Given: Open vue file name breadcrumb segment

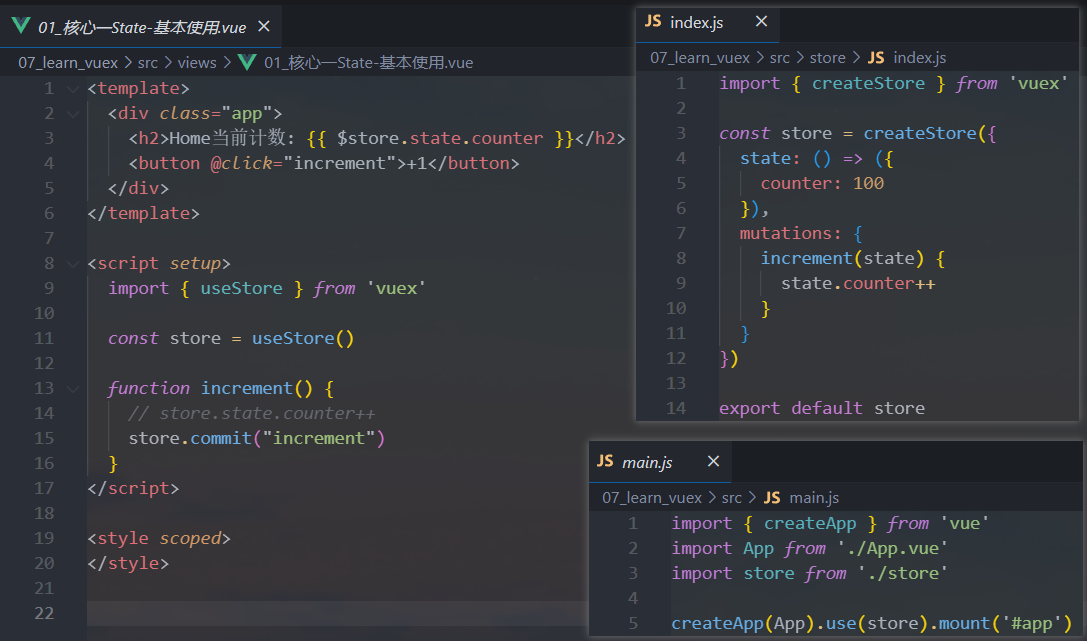Looking at the screenshot, I should [368, 62].
